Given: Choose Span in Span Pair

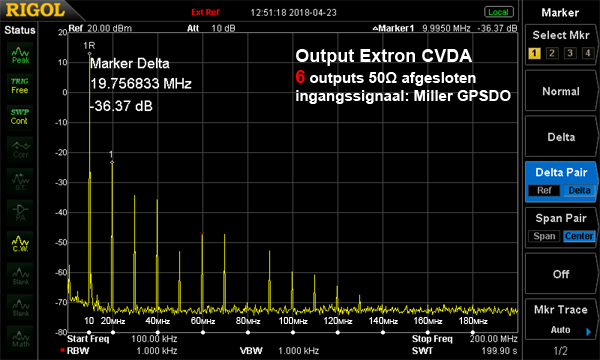Looking at the screenshot, I should (544, 236).
